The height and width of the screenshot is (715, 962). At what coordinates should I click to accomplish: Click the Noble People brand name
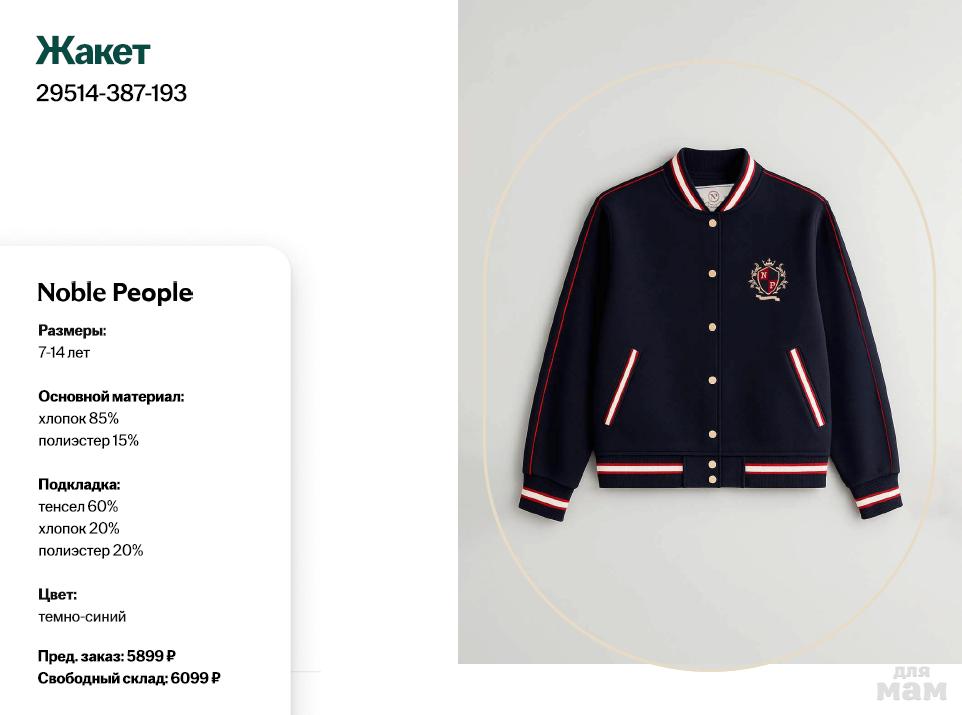(x=115, y=292)
